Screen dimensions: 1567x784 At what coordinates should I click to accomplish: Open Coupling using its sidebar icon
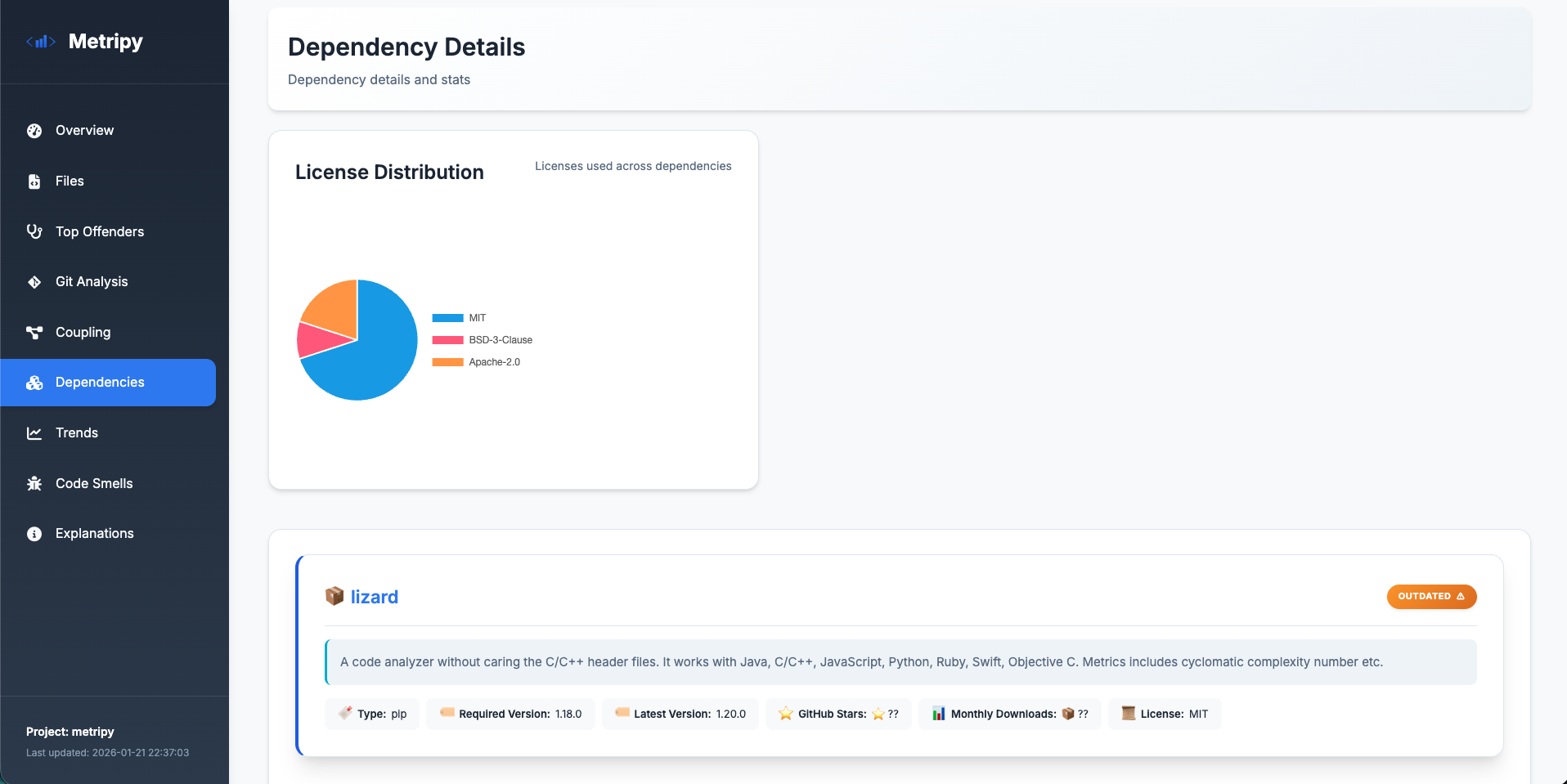[34, 332]
